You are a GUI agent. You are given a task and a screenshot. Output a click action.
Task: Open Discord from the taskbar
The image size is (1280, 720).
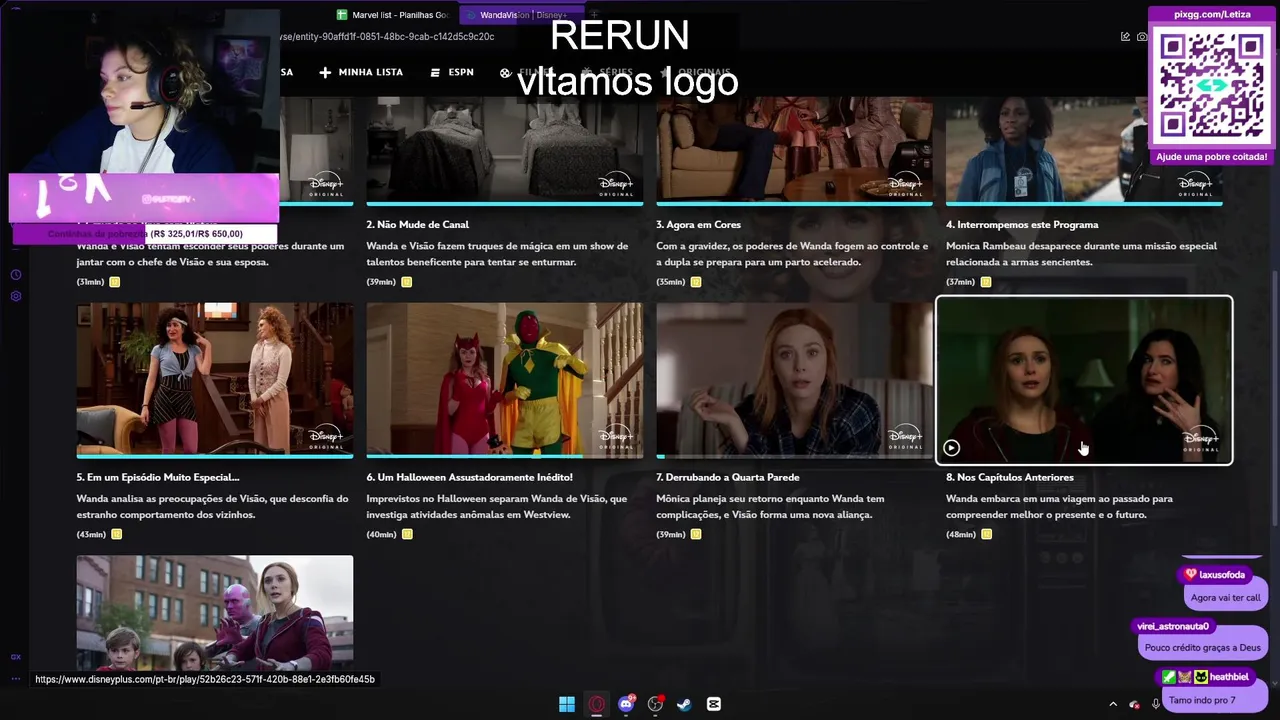626,704
